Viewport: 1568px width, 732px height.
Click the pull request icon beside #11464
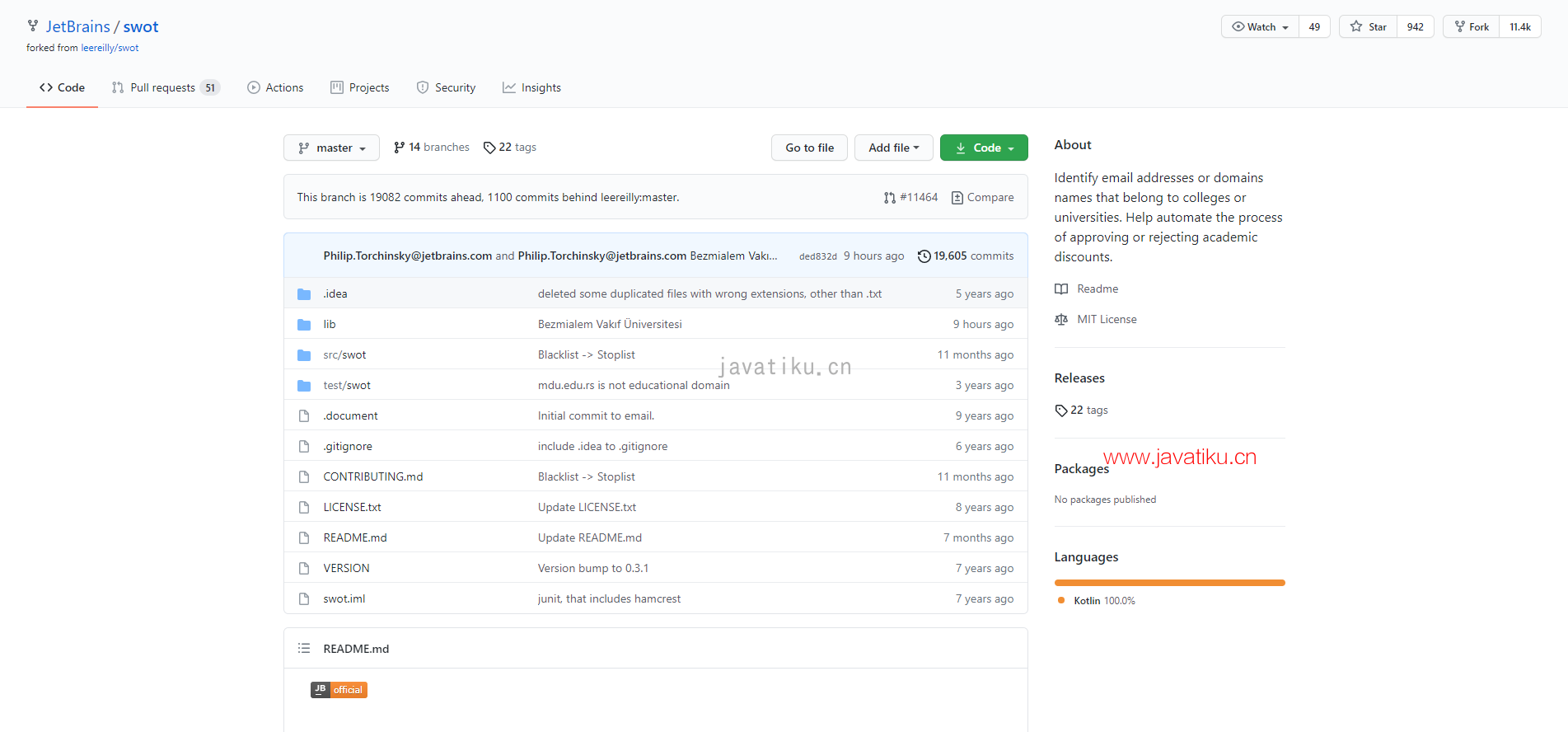tap(890, 198)
